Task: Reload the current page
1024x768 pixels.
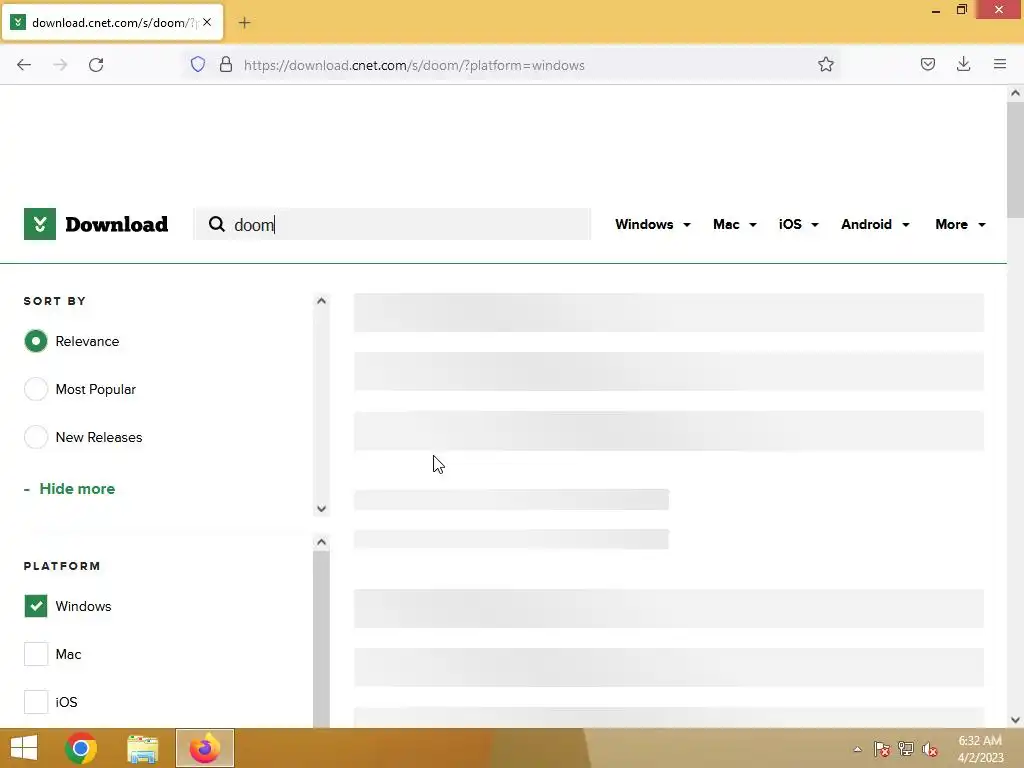Action: click(96, 65)
